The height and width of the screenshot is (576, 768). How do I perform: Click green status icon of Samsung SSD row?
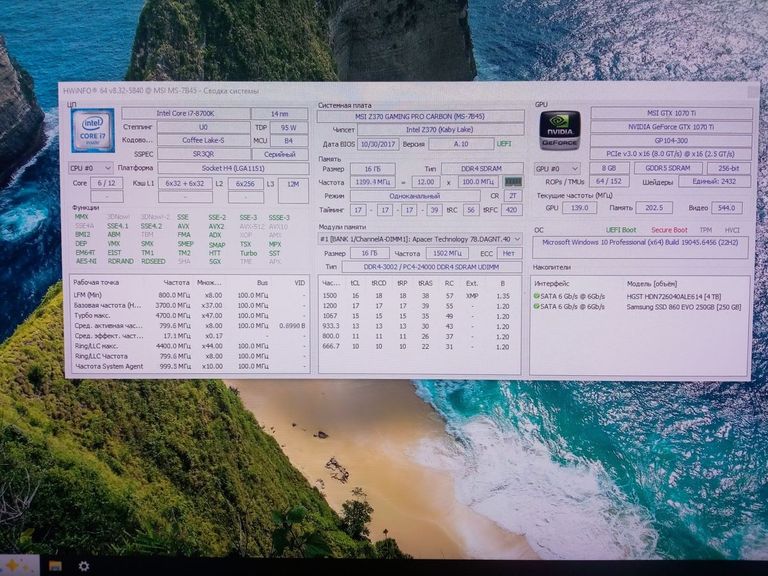tap(536, 307)
